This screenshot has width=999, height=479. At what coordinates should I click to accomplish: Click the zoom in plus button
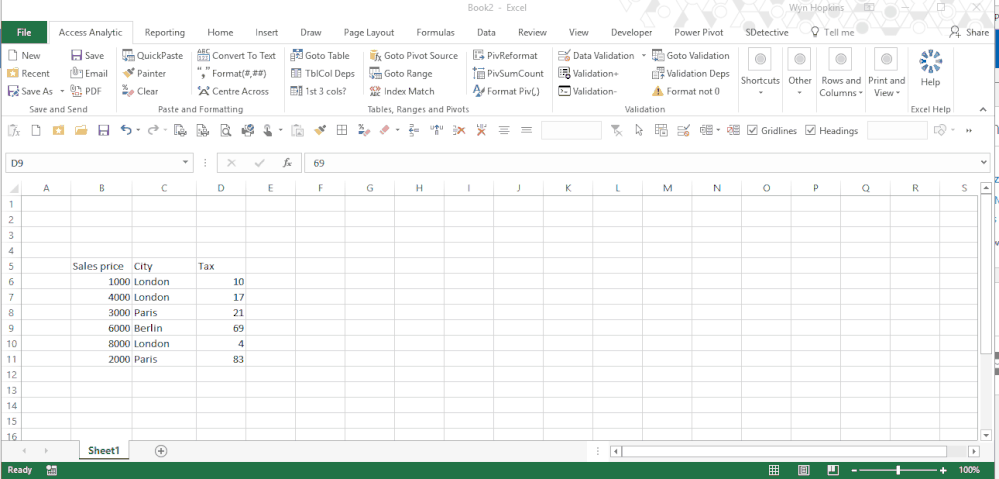944,470
